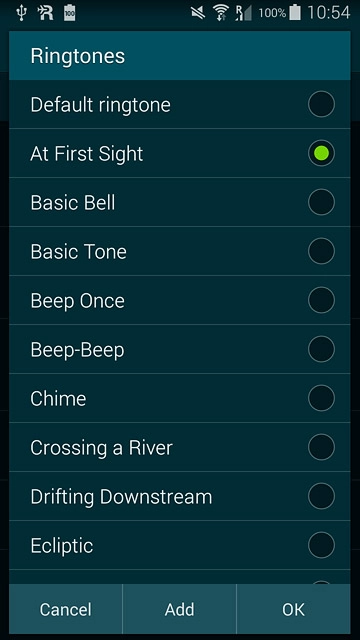Select the At First Sight radio button
360x640 pixels.
321,153
